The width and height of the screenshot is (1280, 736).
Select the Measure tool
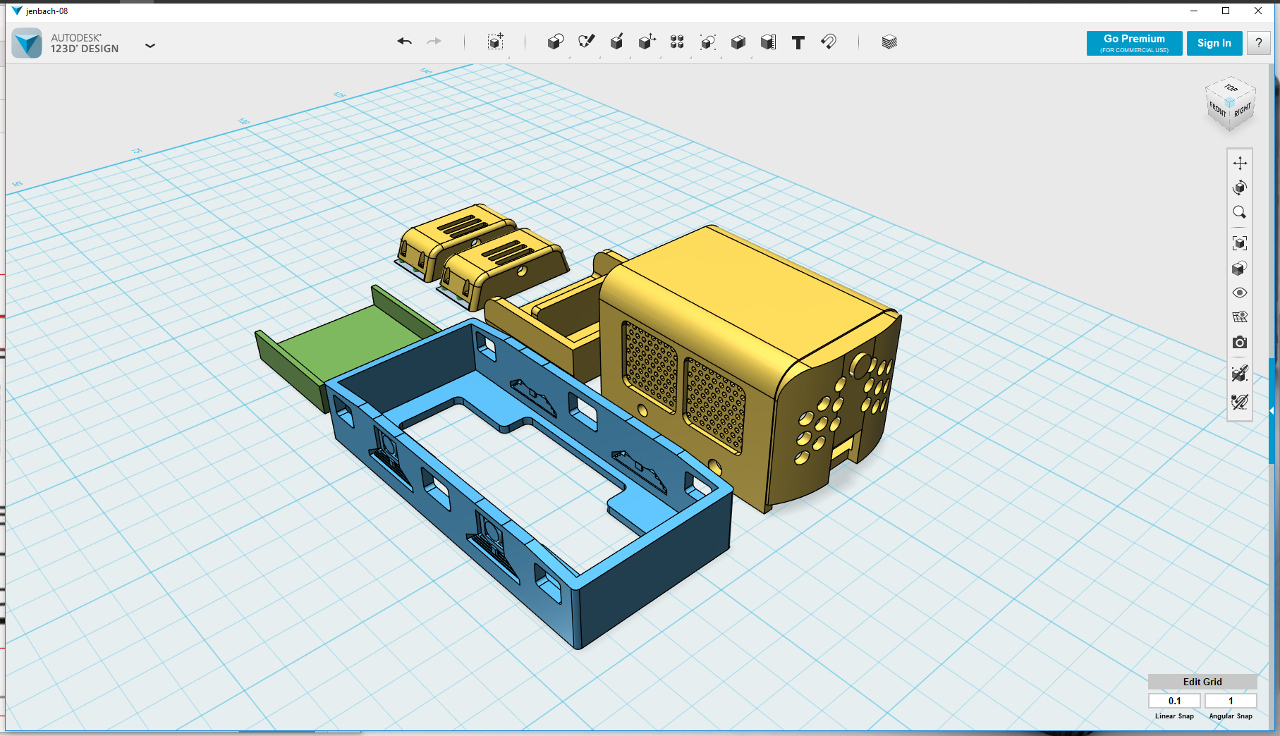tap(768, 42)
